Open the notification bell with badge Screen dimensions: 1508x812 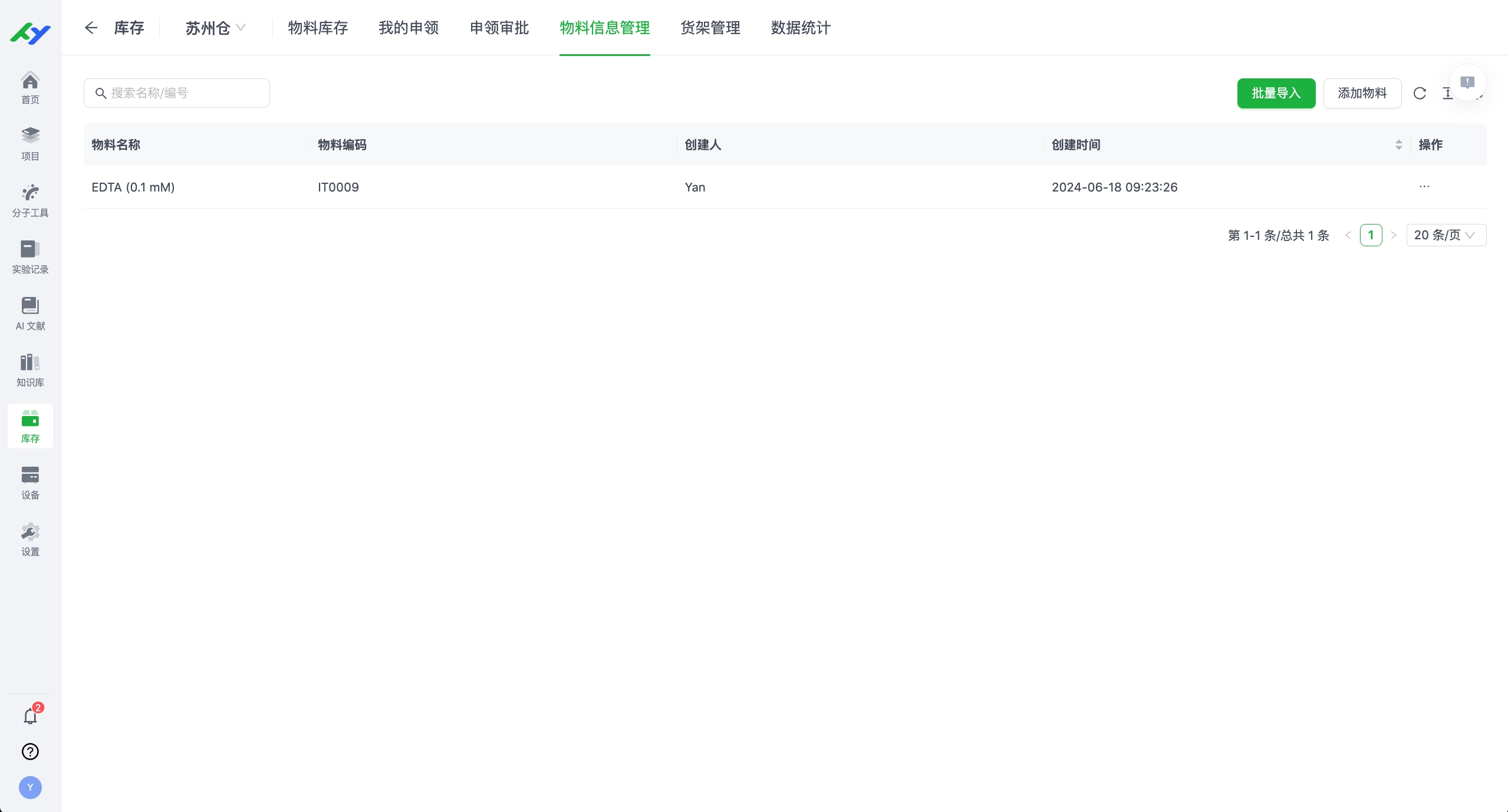30,716
